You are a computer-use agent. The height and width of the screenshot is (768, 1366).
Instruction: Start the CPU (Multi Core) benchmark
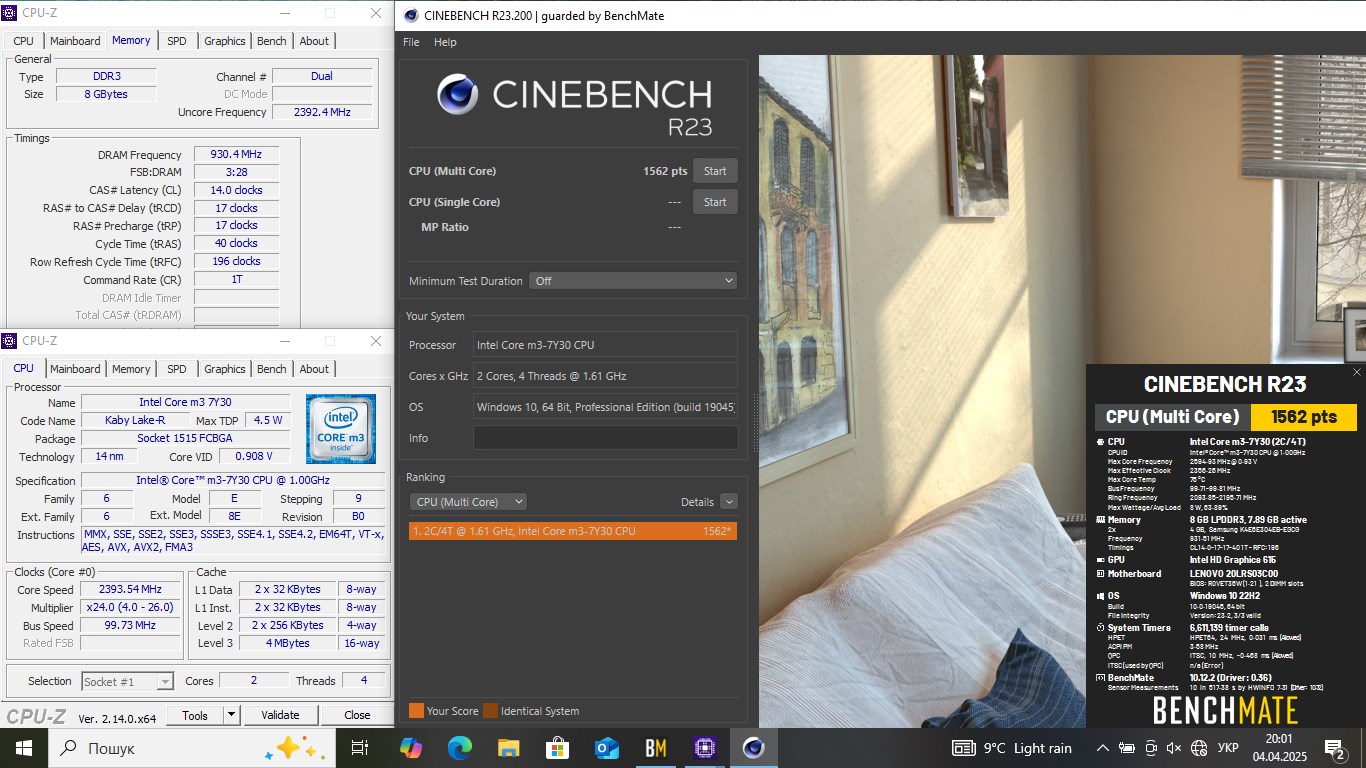tap(715, 171)
